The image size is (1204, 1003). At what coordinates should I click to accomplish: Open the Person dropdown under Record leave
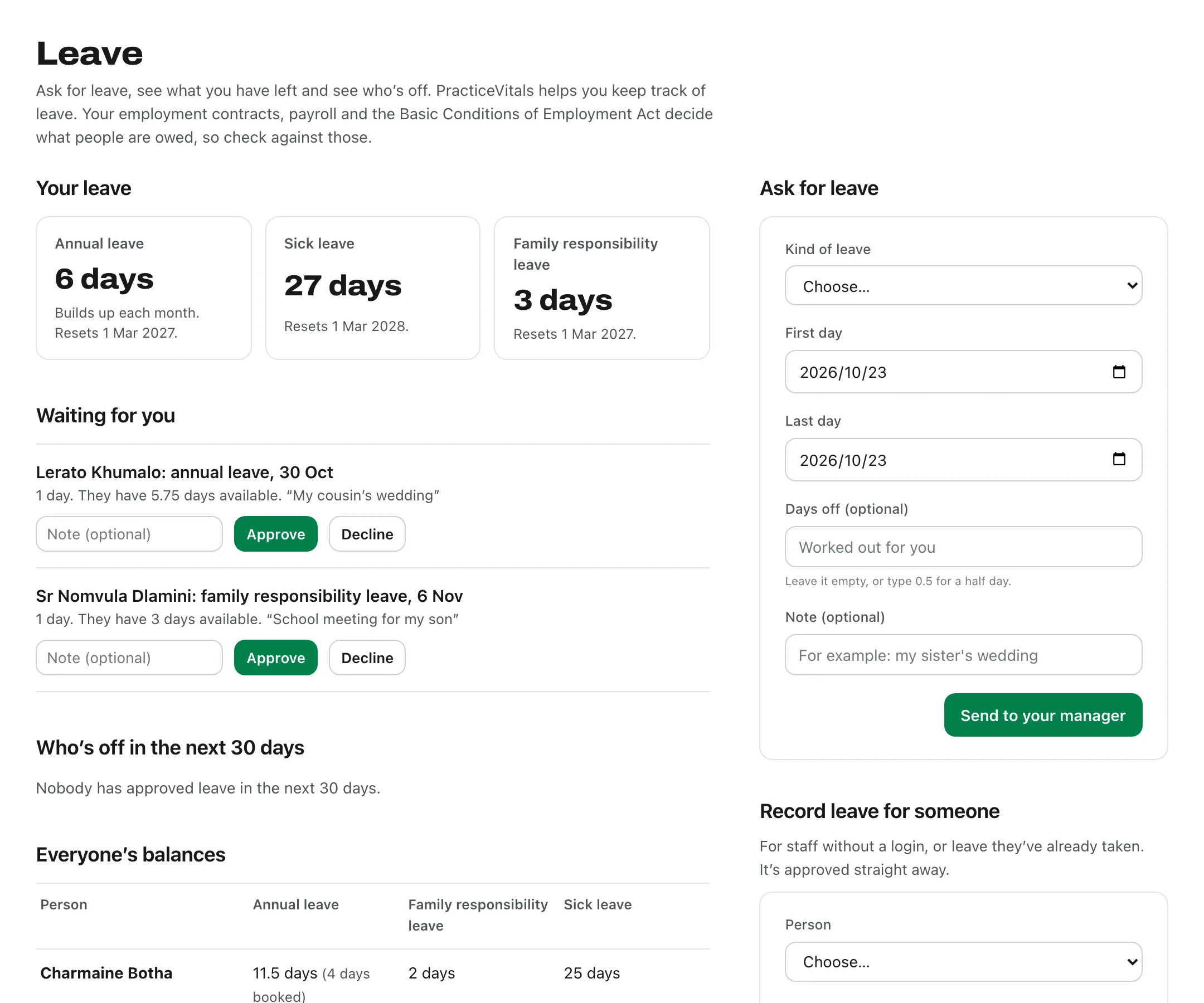963,962
